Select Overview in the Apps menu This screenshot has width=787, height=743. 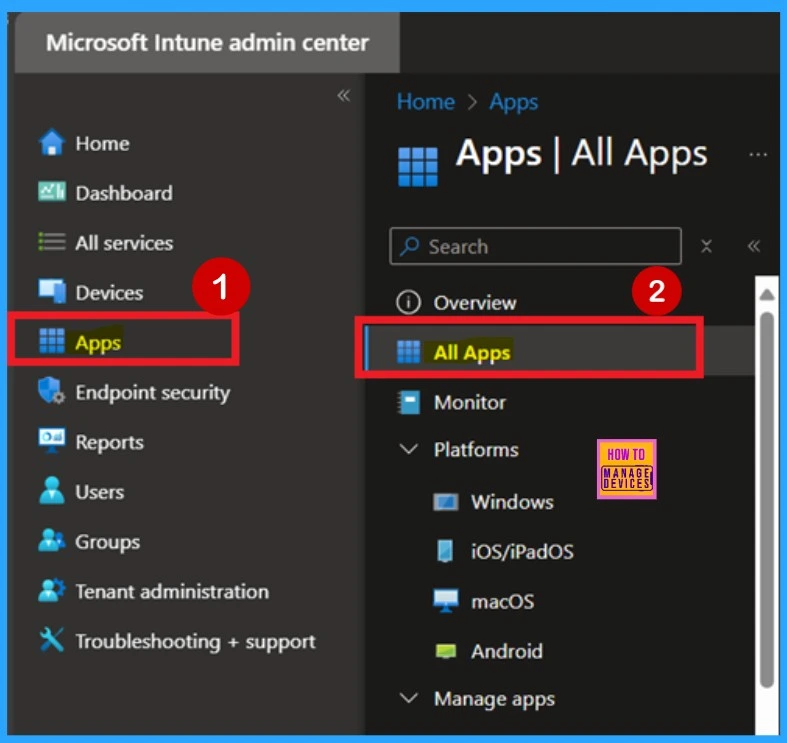click(475, 303)
